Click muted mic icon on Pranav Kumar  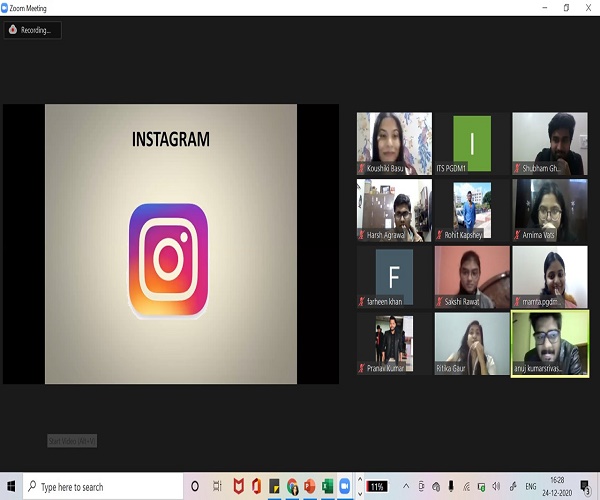pos(361,368)
